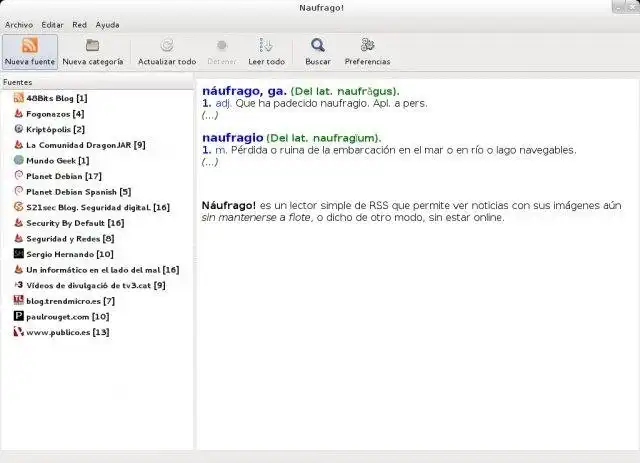Image resolution: width=640 pixels, height=463 pixels.
Task: Click the 'náufrago, ga.' heading text
Action: point(244,91)
